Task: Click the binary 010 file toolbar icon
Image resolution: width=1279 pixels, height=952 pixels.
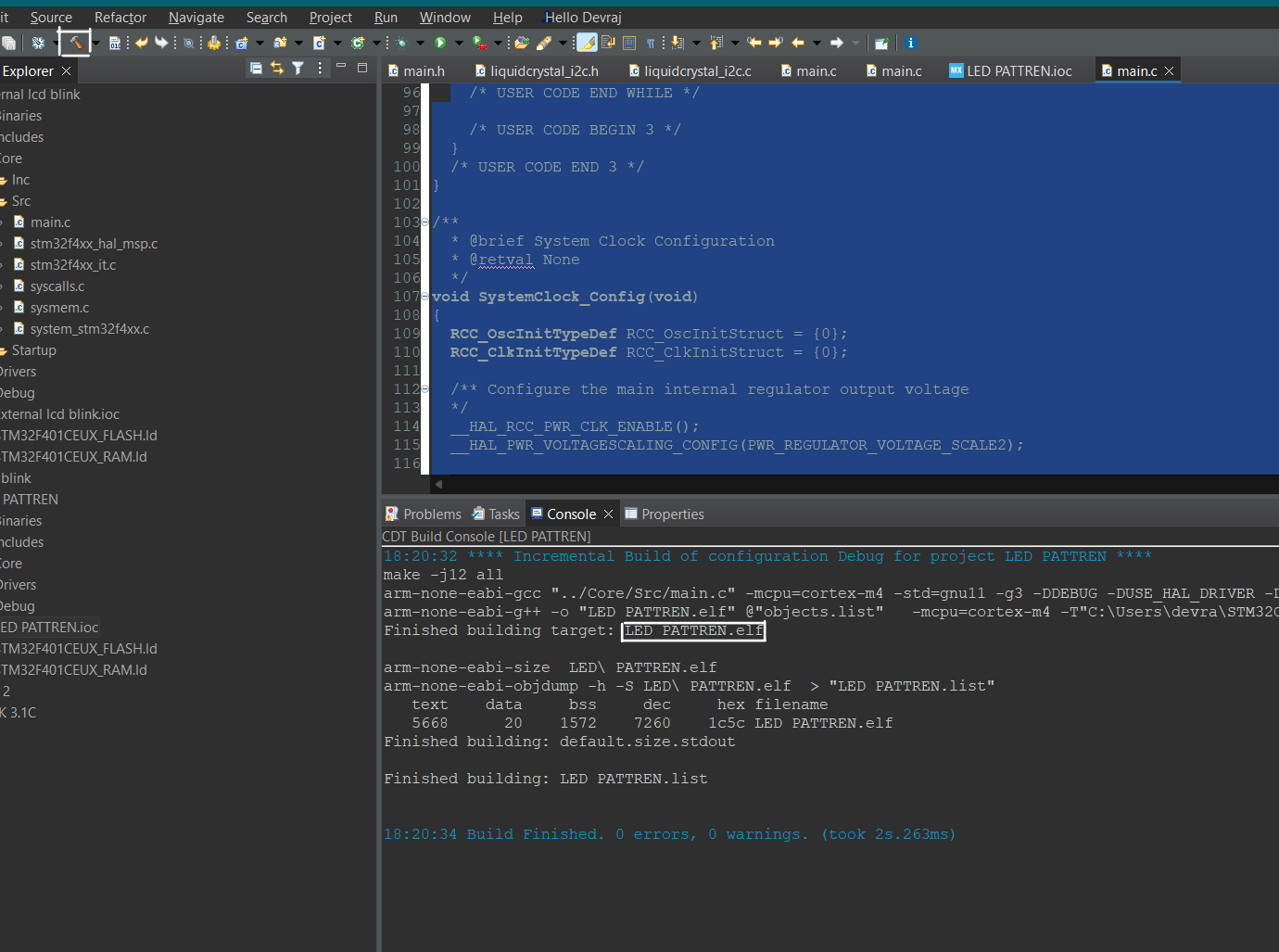Action: point(115,43)
